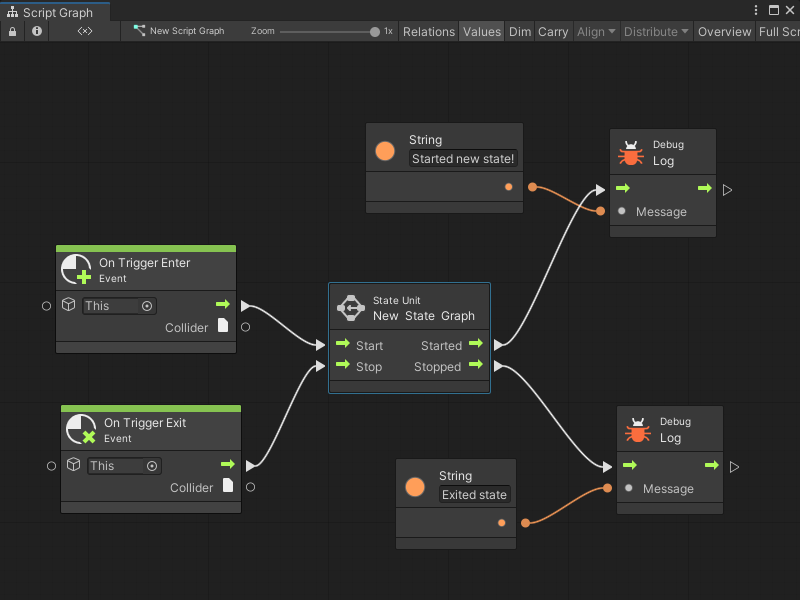800x600 pixels.
Task: Open the kebab menu at top right
Action: click(x=758, y=9)
